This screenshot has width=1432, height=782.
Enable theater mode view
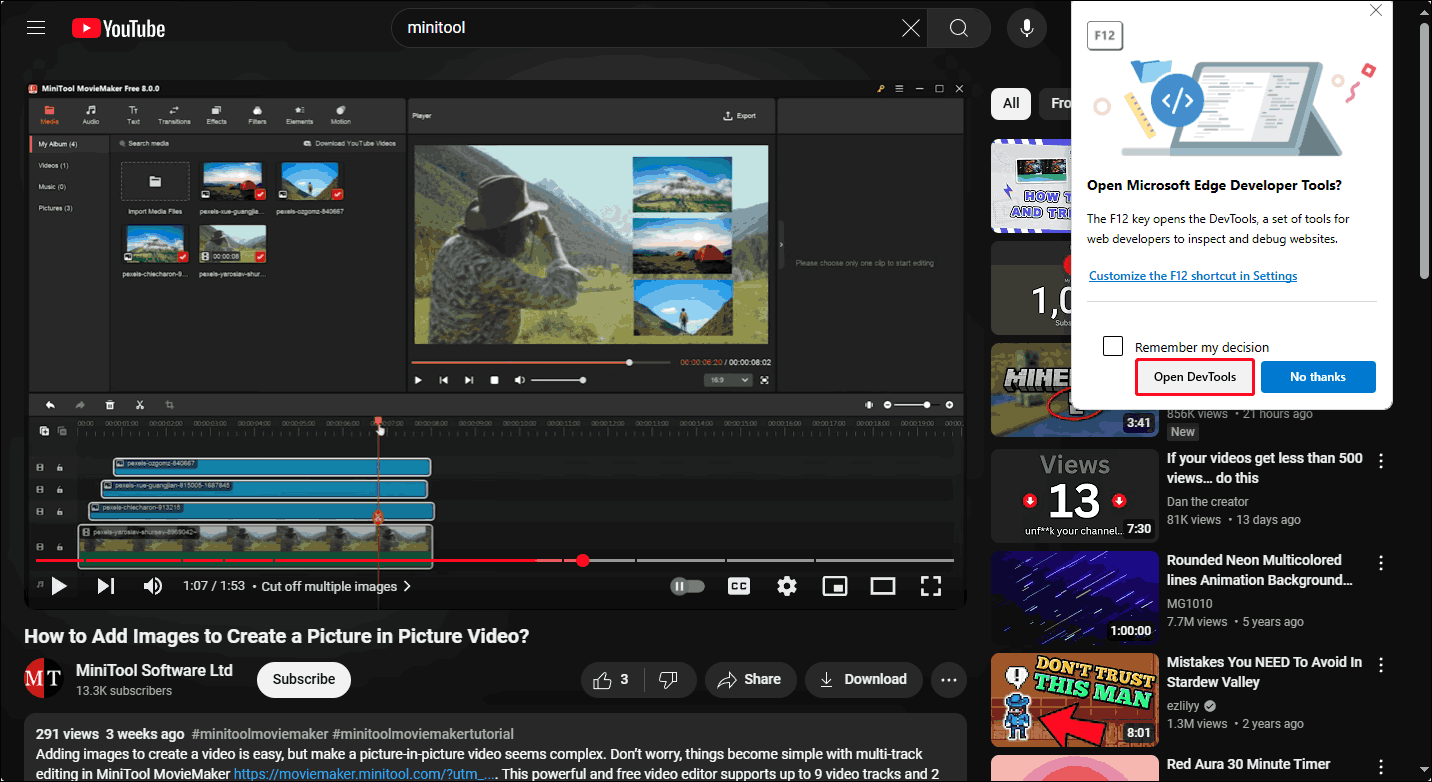tap(883, 586)
